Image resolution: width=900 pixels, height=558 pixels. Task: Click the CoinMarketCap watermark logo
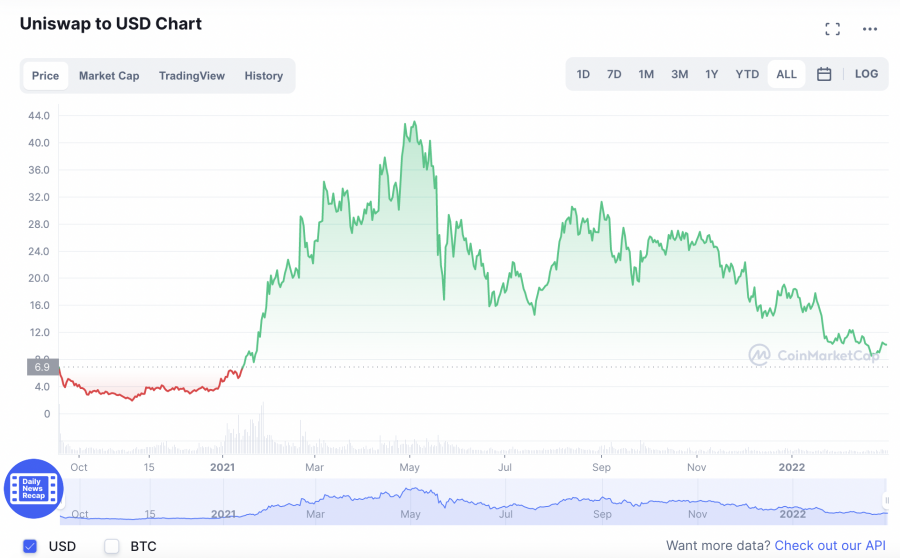(x=814, y=355)
